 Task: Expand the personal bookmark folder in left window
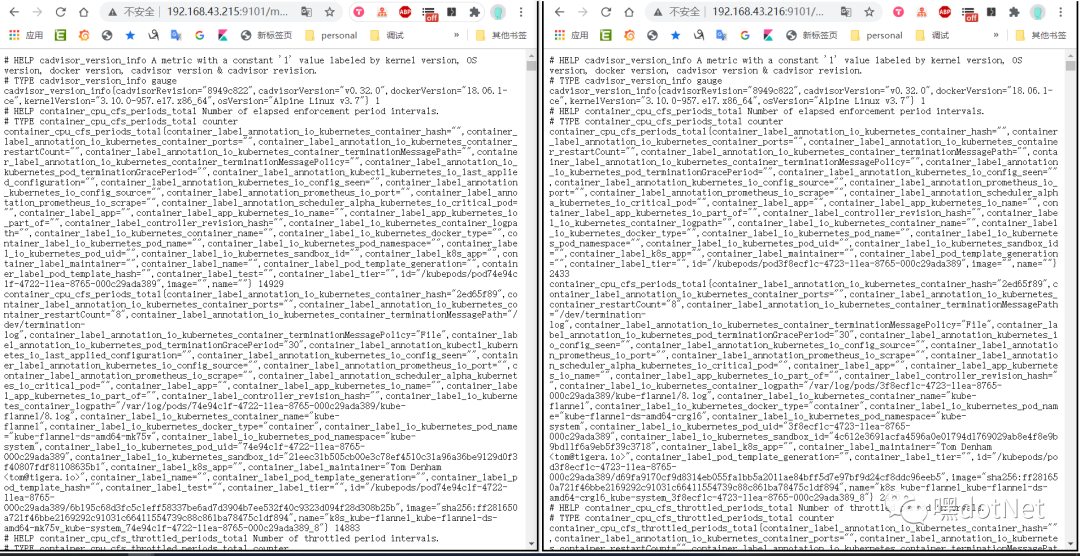(331, 35)
